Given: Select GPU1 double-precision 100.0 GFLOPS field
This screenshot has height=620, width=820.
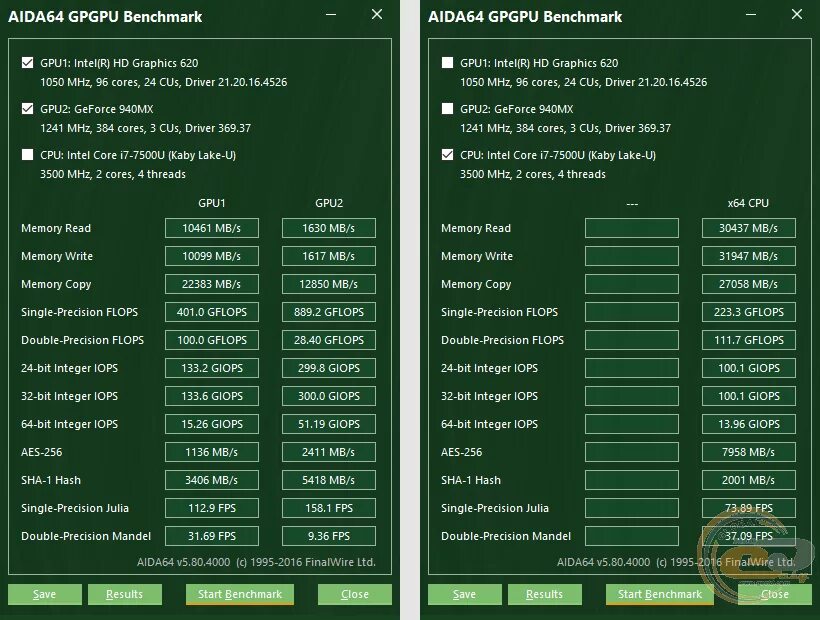Looking at the screenshot, I should 212,340.
